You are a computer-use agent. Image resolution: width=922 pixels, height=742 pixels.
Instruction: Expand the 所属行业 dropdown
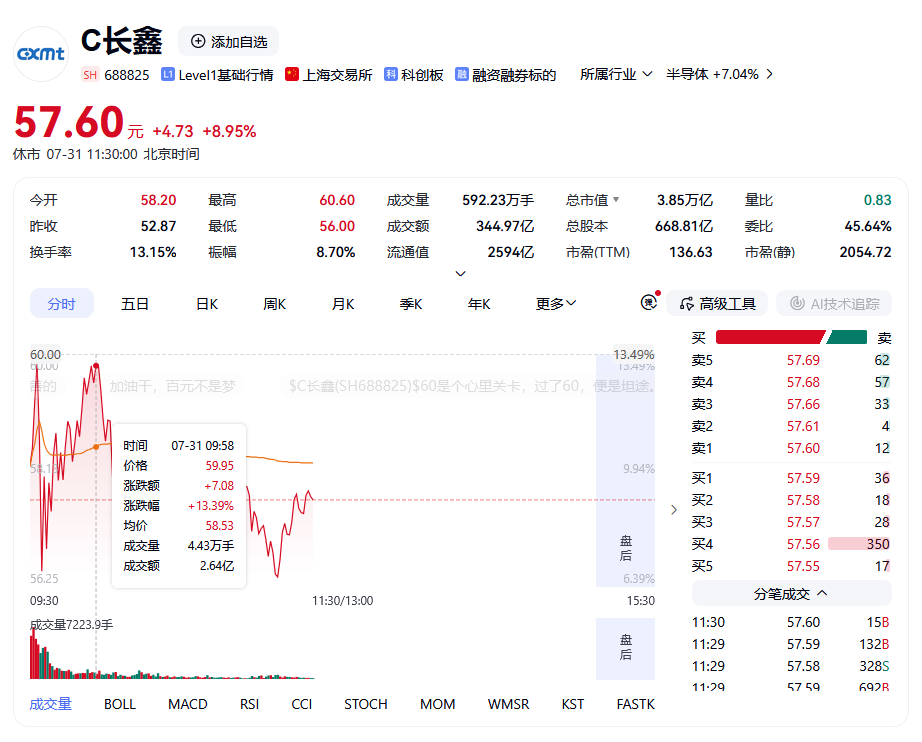click(616, 74)
